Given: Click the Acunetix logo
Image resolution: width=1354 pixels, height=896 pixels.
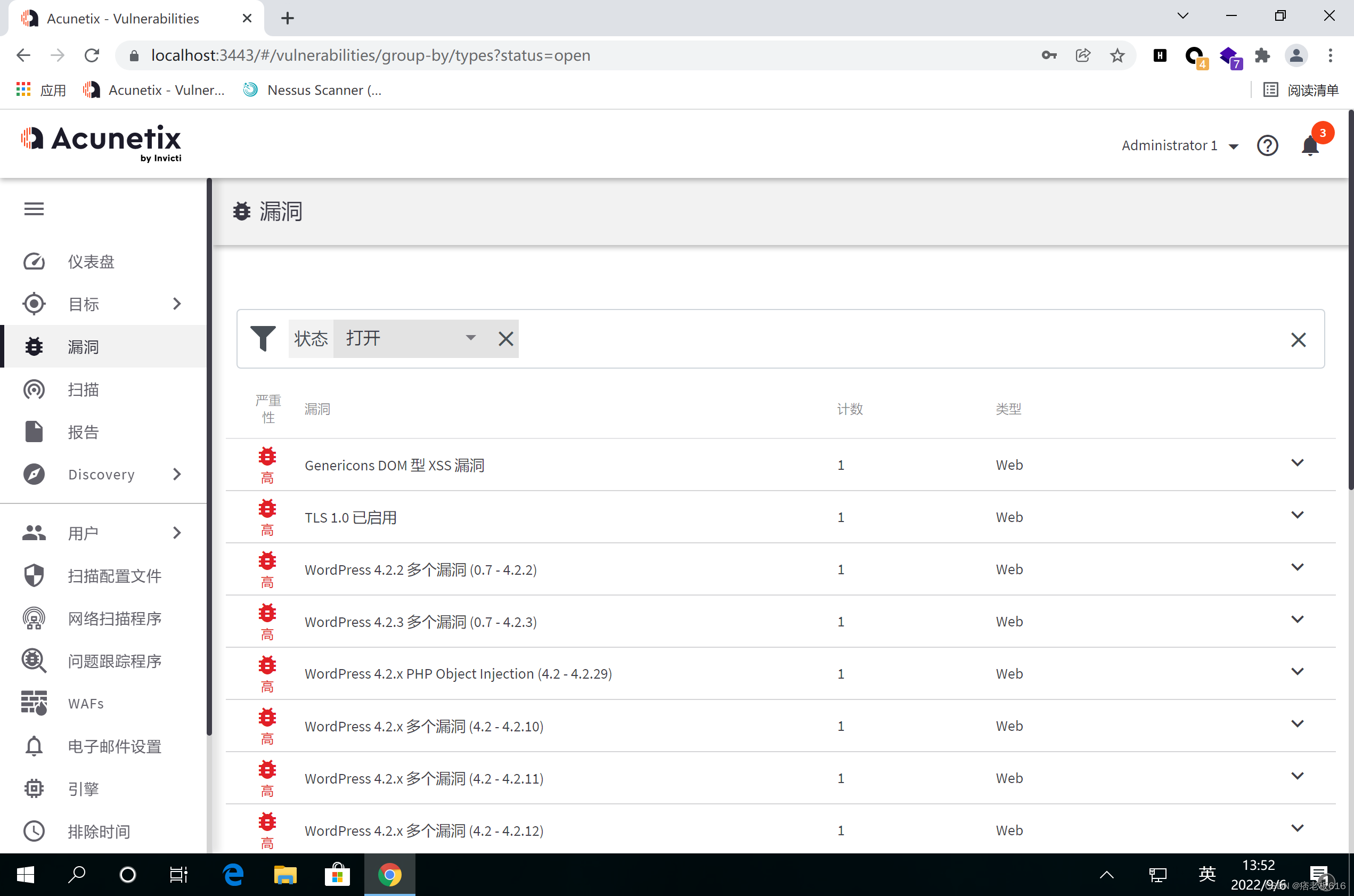Looking at the screenshot, I should coord(101,143).
